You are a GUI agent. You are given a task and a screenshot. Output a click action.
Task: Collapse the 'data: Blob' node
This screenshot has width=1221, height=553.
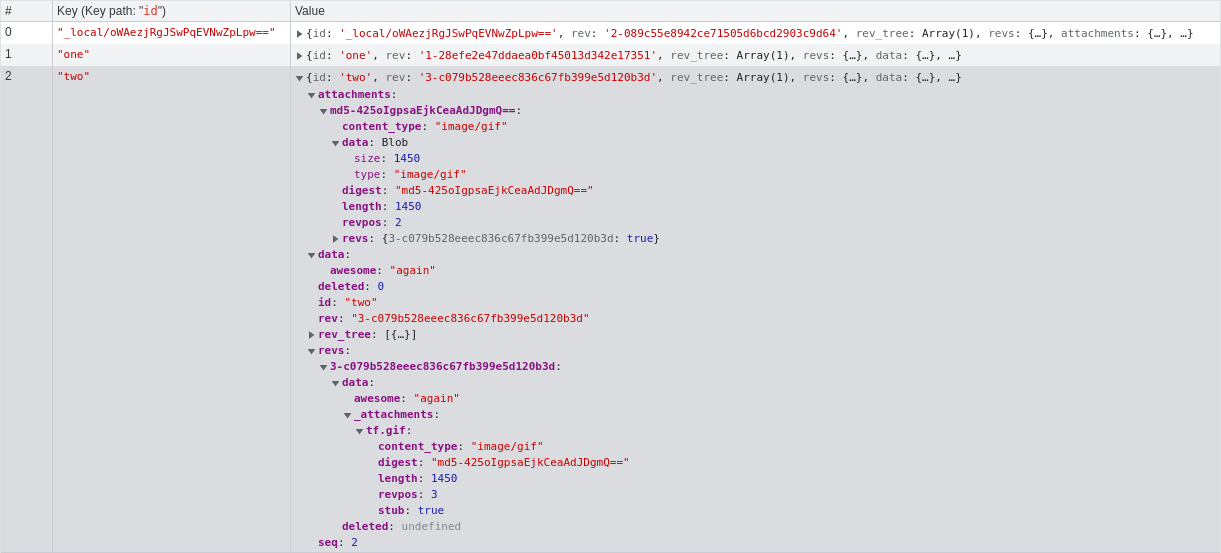(x=335, y=143)
